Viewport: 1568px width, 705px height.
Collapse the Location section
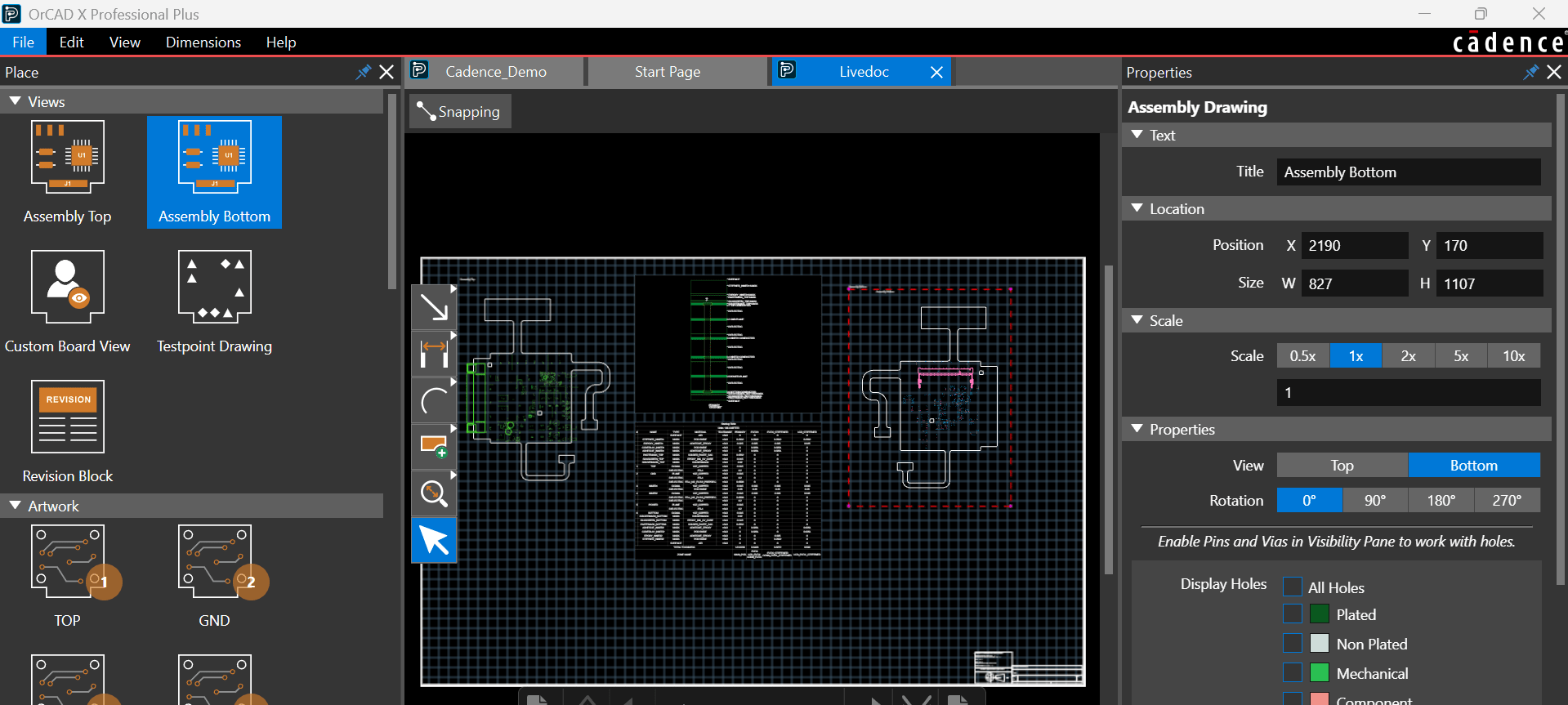tap(1137, 208)
